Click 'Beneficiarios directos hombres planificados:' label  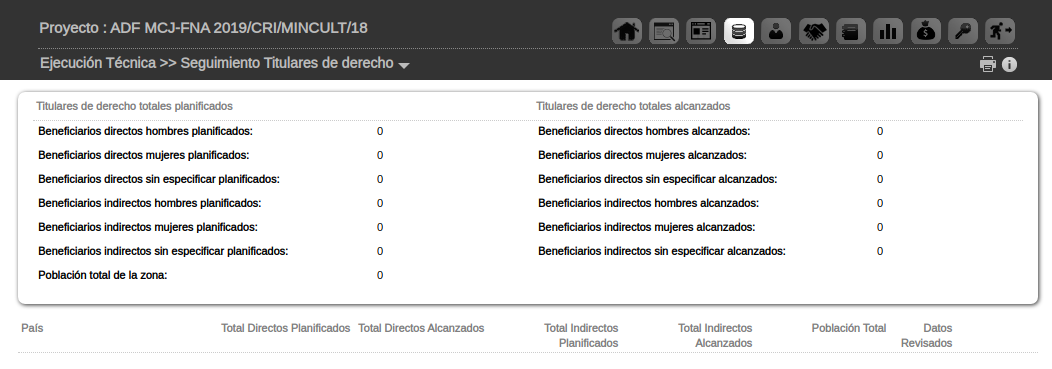(x=146, y=131)
